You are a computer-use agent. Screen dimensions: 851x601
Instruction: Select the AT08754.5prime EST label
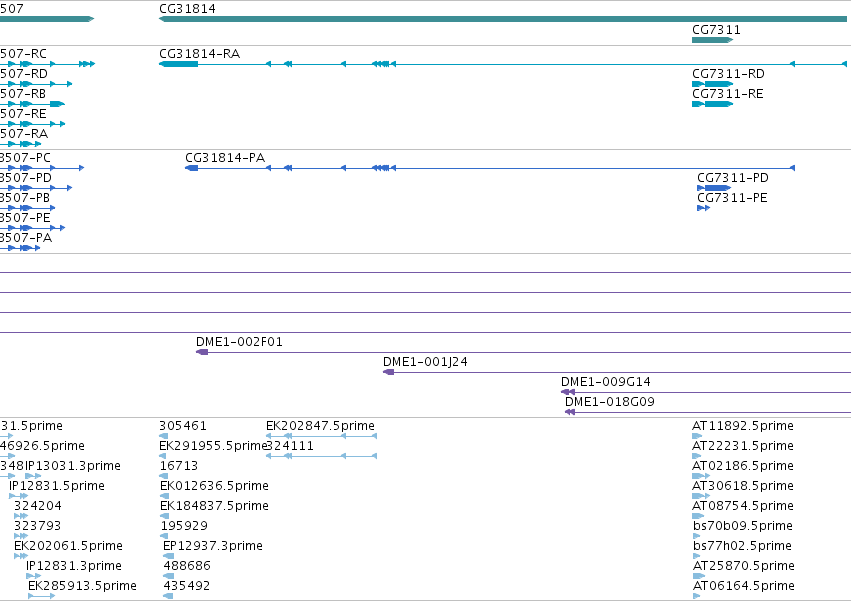[742, 506]
